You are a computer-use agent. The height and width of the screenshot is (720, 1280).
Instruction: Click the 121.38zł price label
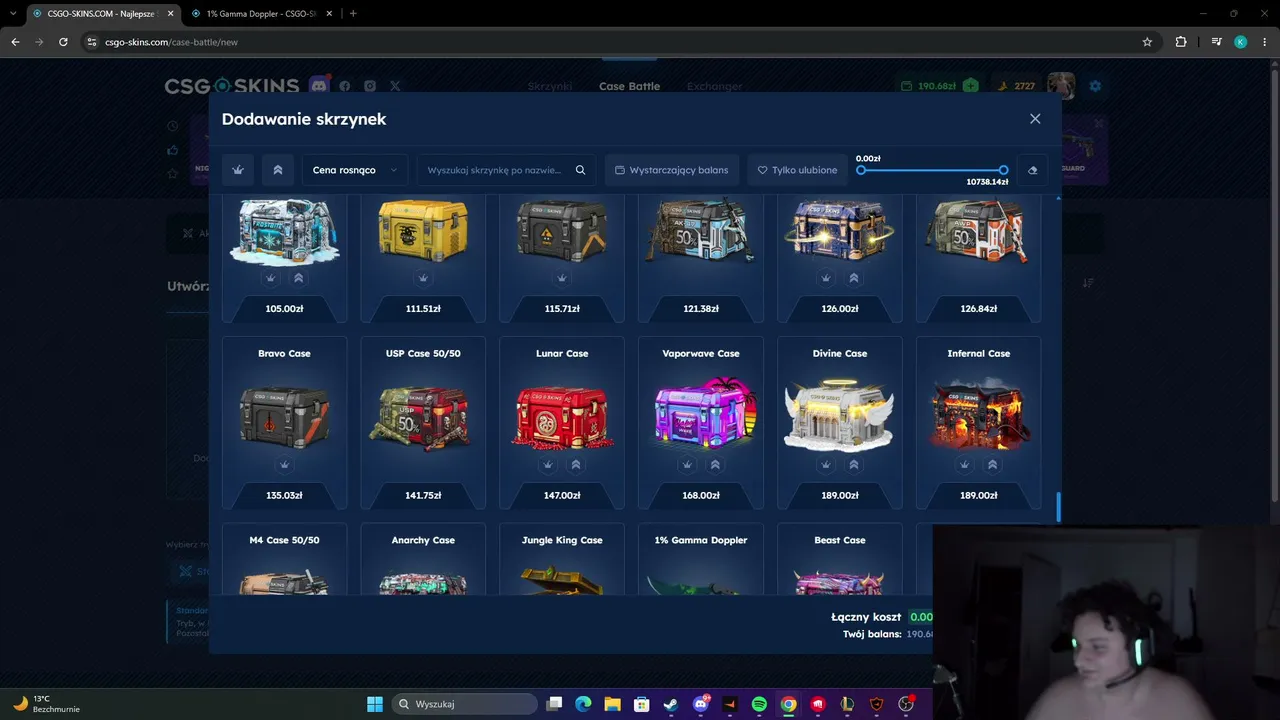(701, 309)
